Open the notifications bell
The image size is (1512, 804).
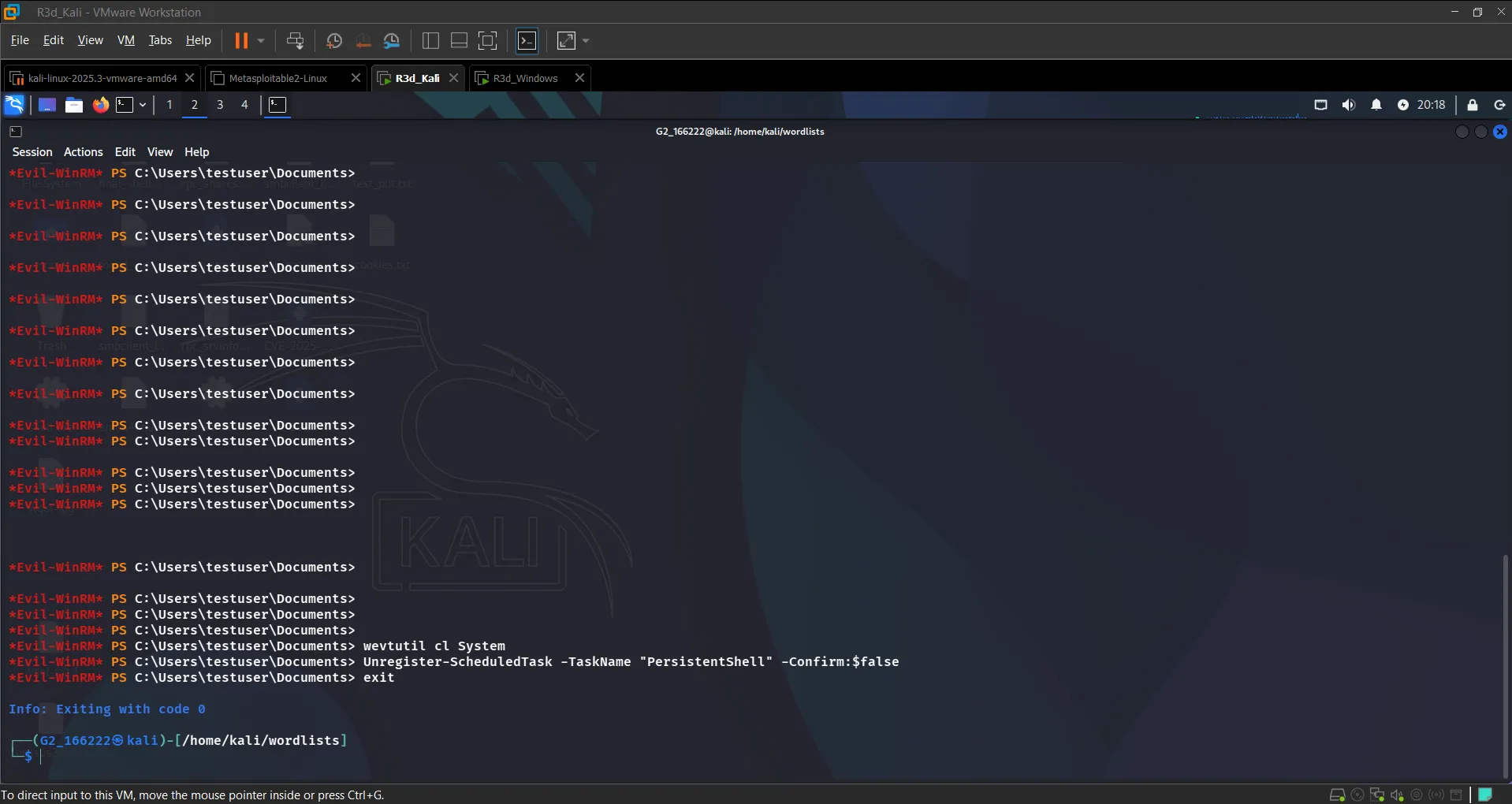[1376, 105]
